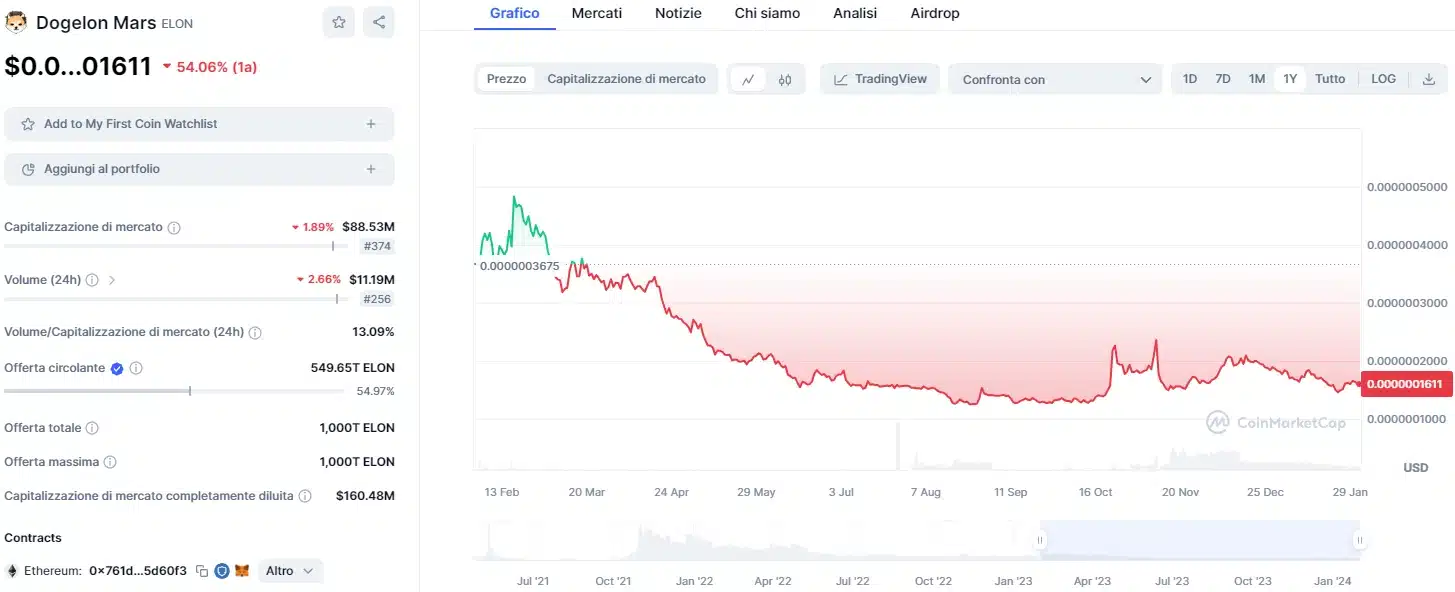Click the $11.19M volume value
This screenshot has width=1455, height=592.
tap(372, 280)
